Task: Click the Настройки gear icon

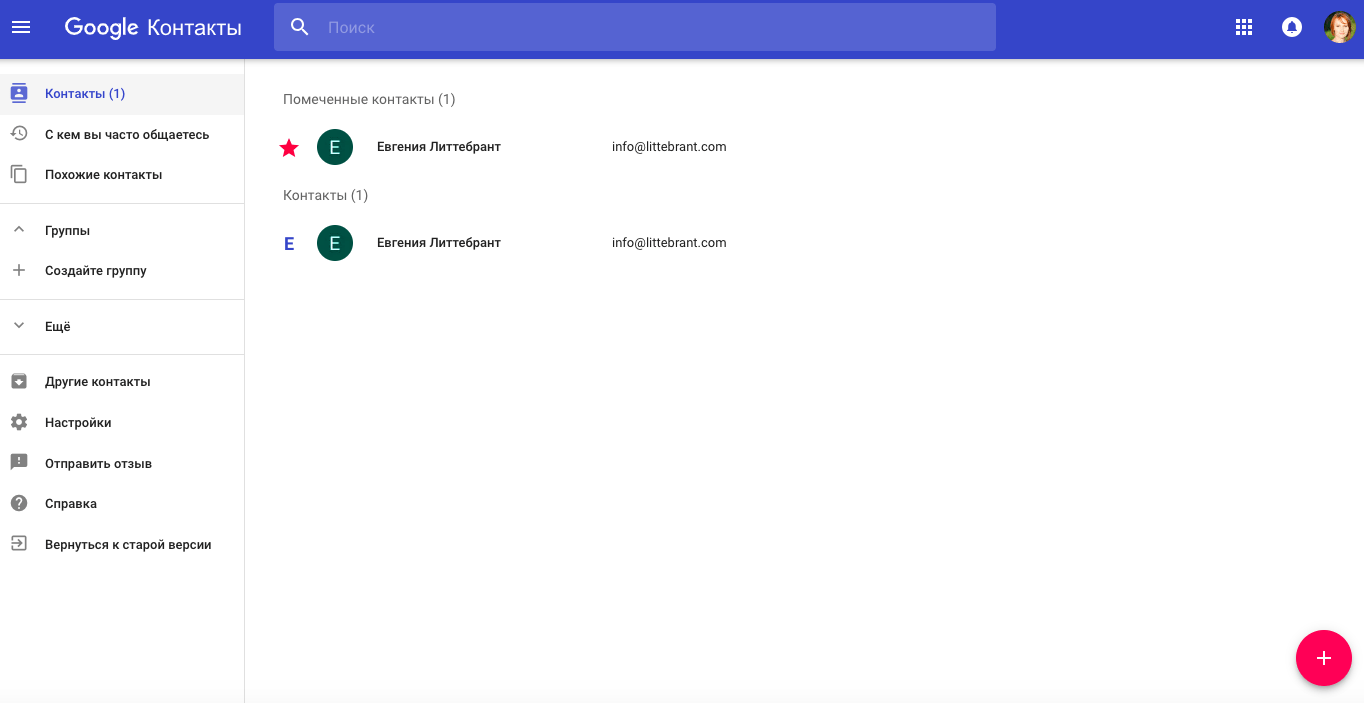Action: pyautogui.click(x=19, y=422)
